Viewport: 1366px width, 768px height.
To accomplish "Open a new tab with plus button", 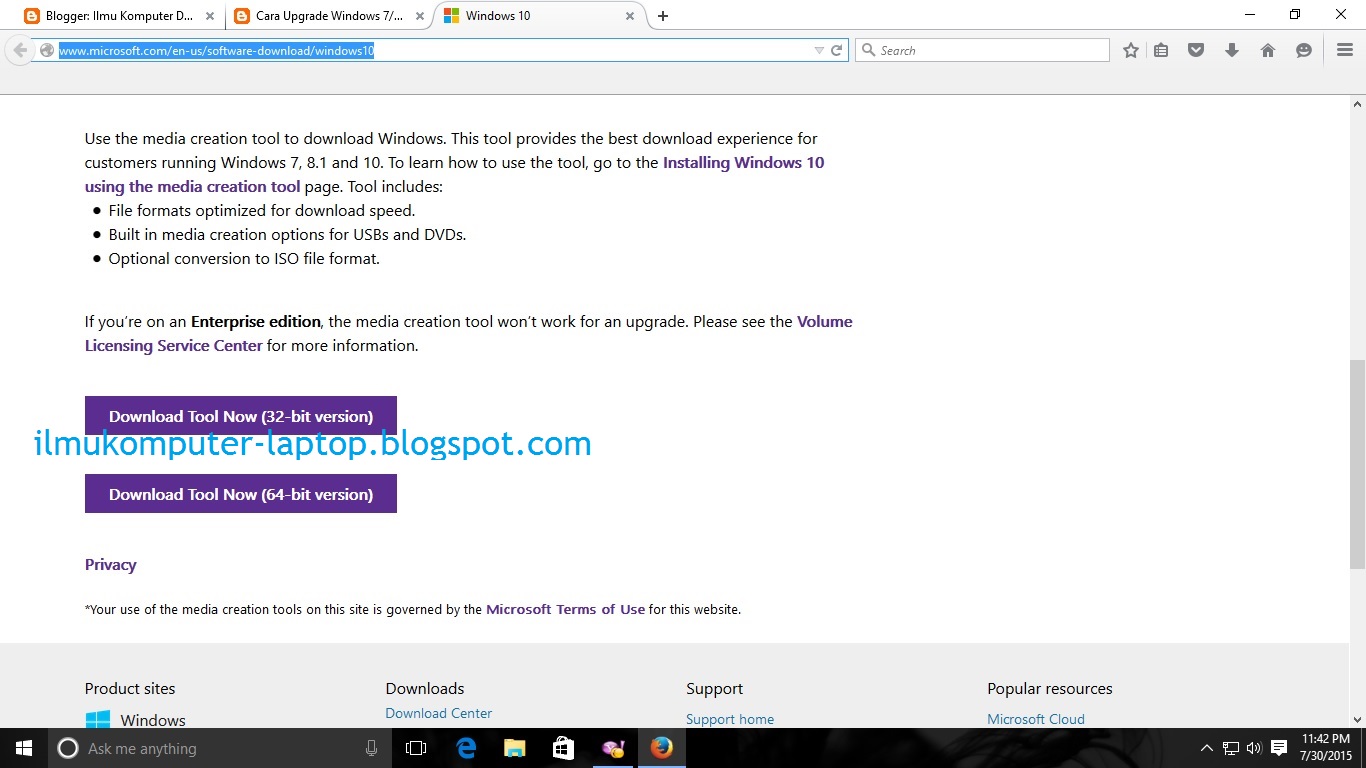I will (662, 16).
